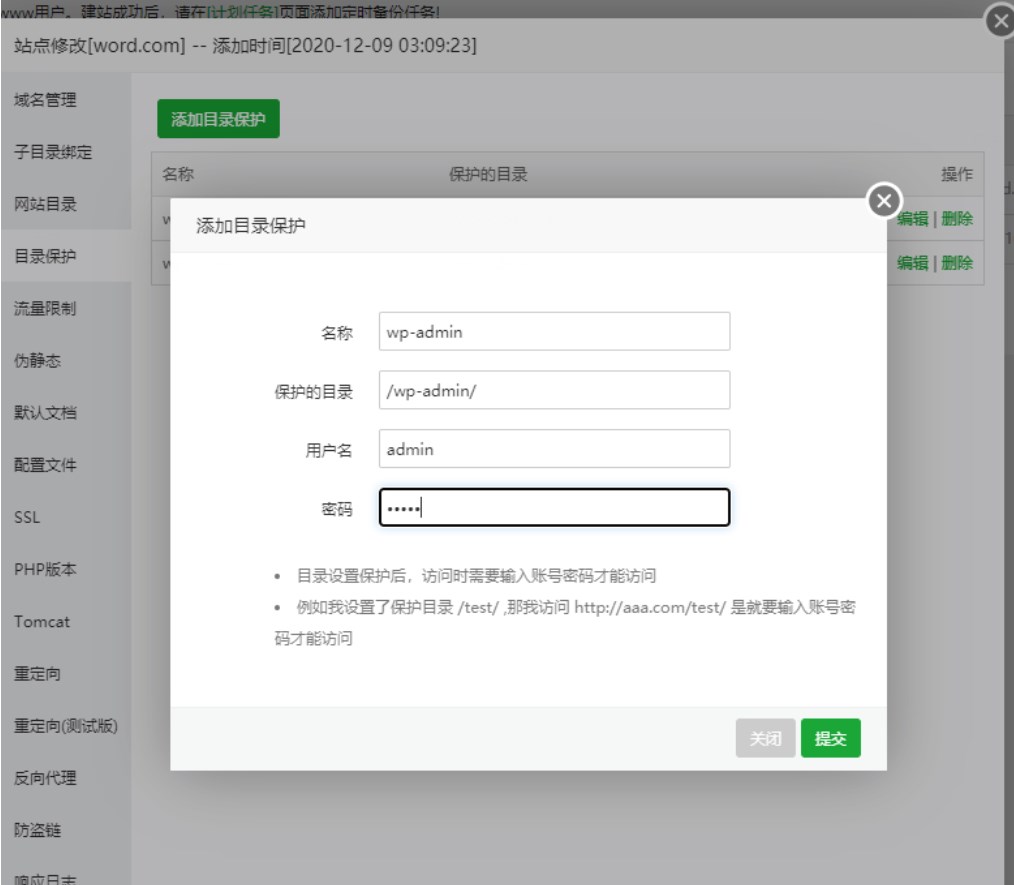Click 删除 link in the first row
1014x885 pixels.
coord(957,220)
